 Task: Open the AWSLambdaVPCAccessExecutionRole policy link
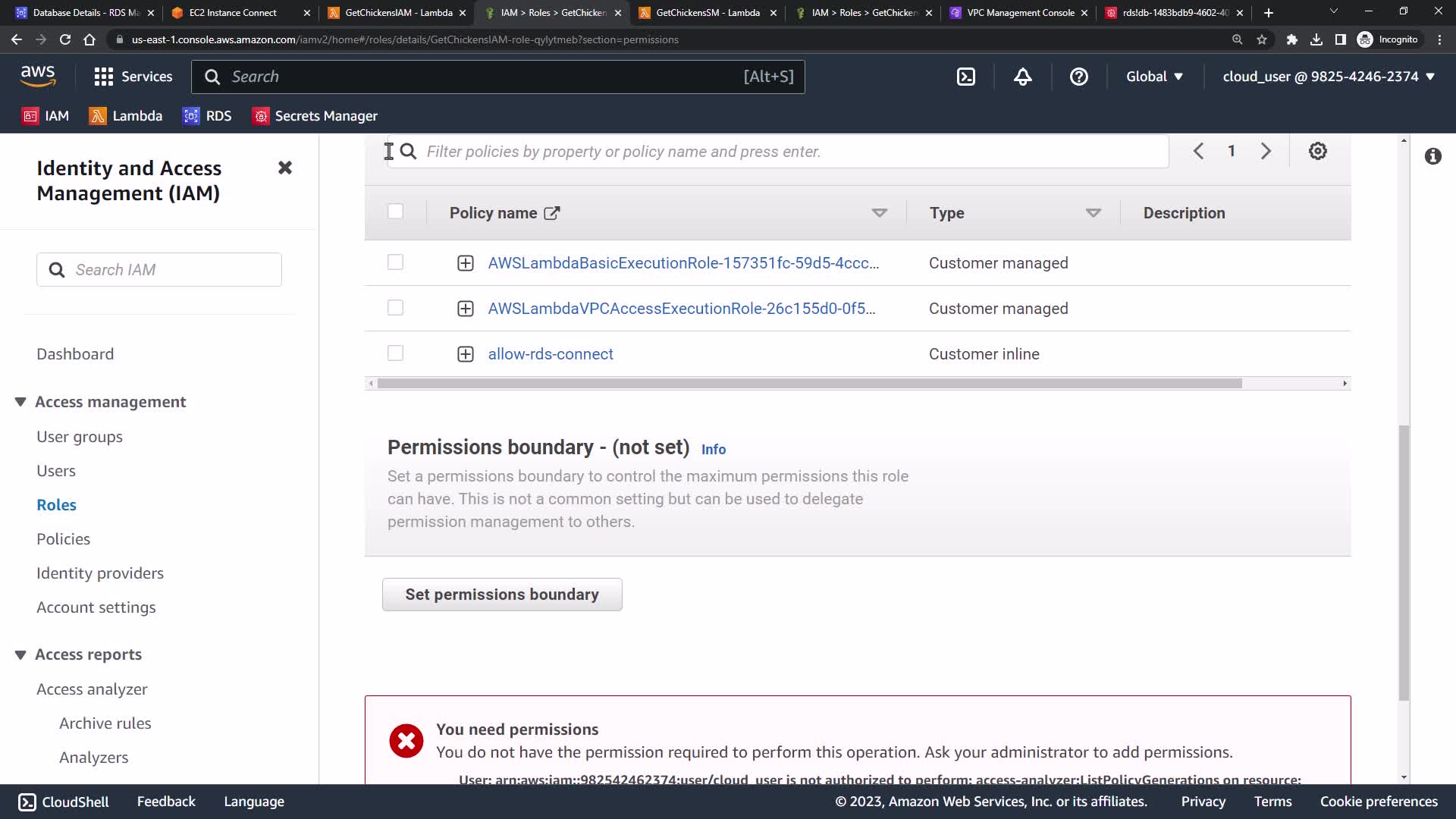(681, 309)
